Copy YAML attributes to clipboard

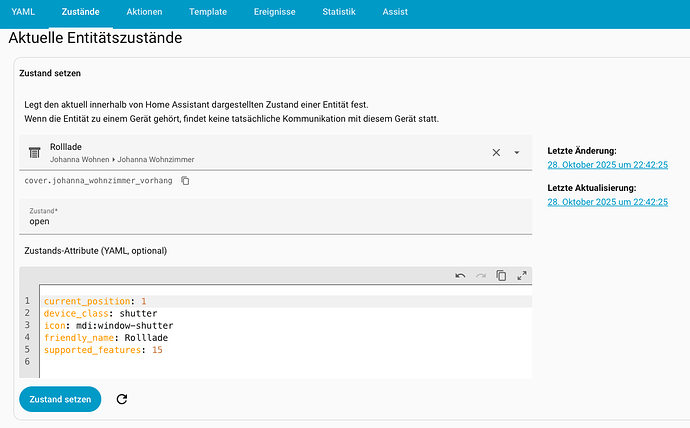pos(501,276)
